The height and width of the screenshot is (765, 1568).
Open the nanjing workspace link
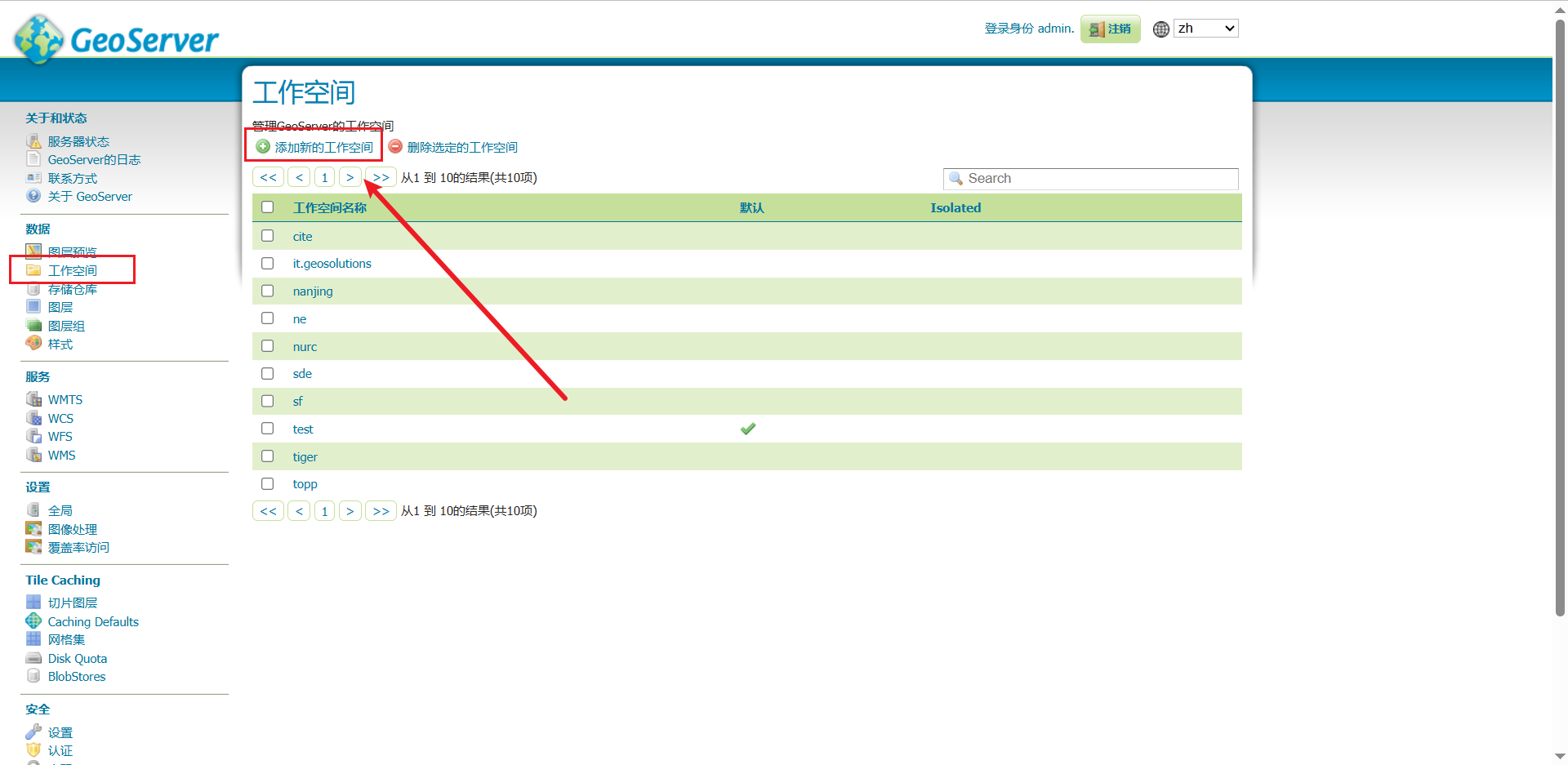click(313, 291)
